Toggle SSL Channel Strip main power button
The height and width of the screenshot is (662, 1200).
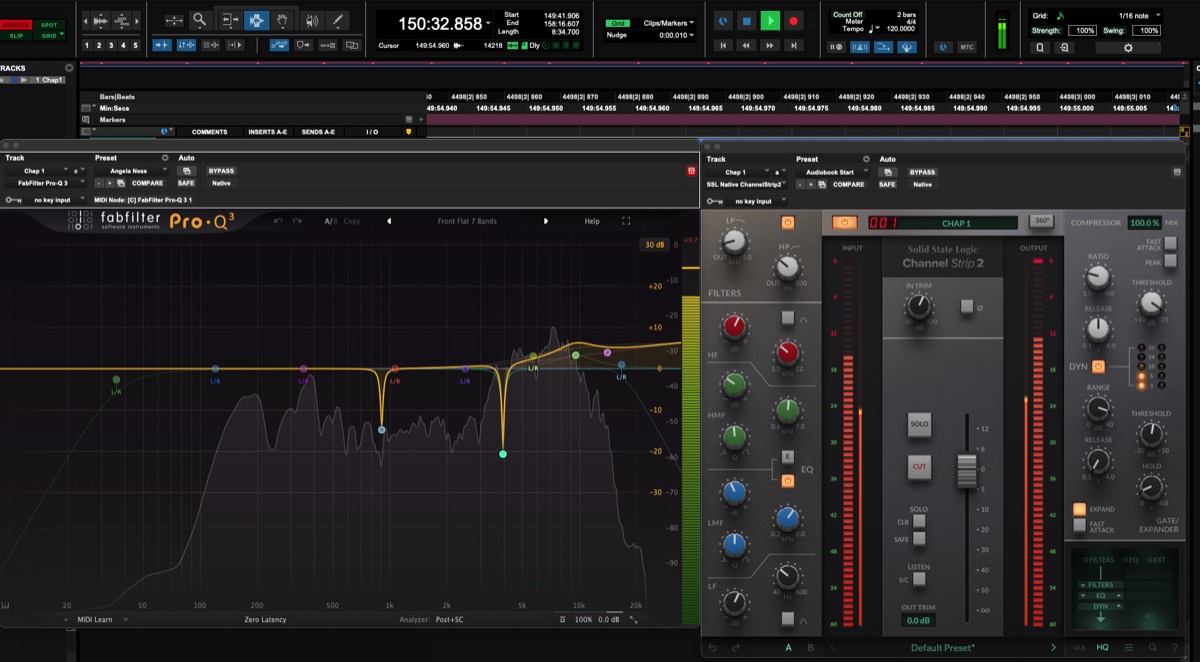pos(845,222)
